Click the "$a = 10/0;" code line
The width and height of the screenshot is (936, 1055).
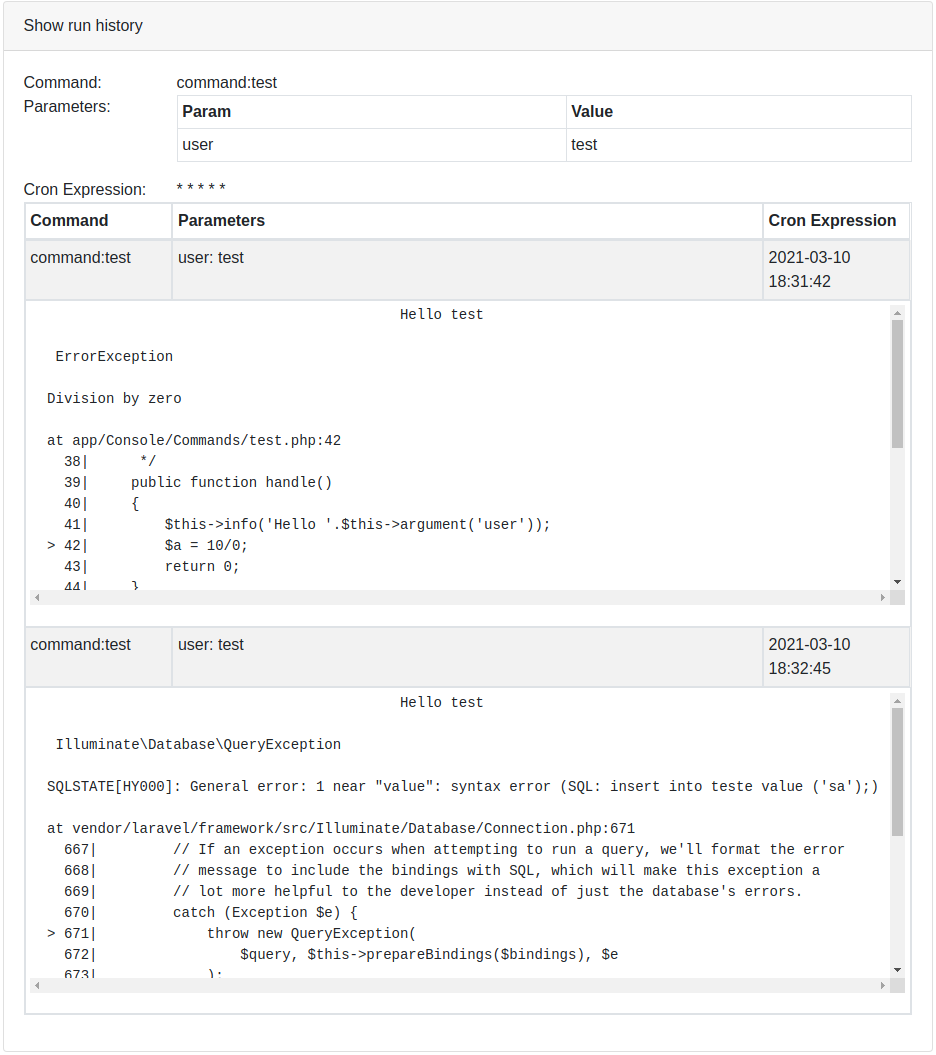206,546
